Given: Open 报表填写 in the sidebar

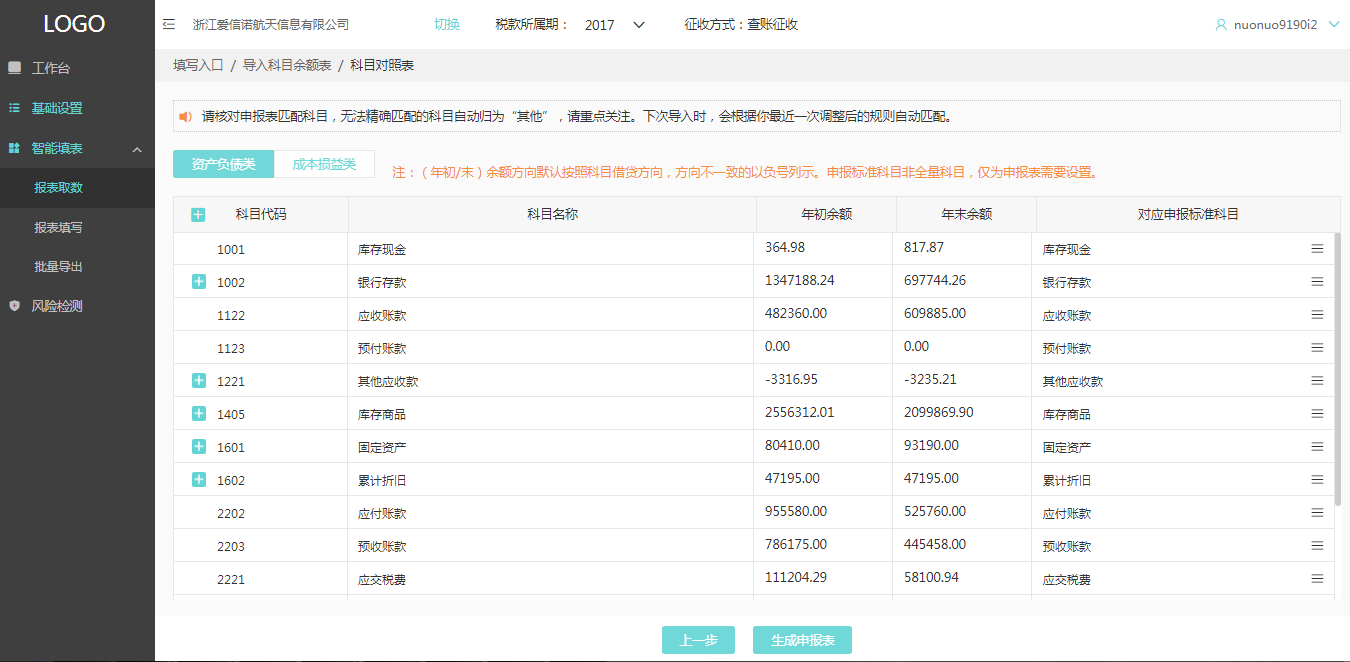Looking at the screenshot, I should (x=58, y=228).
